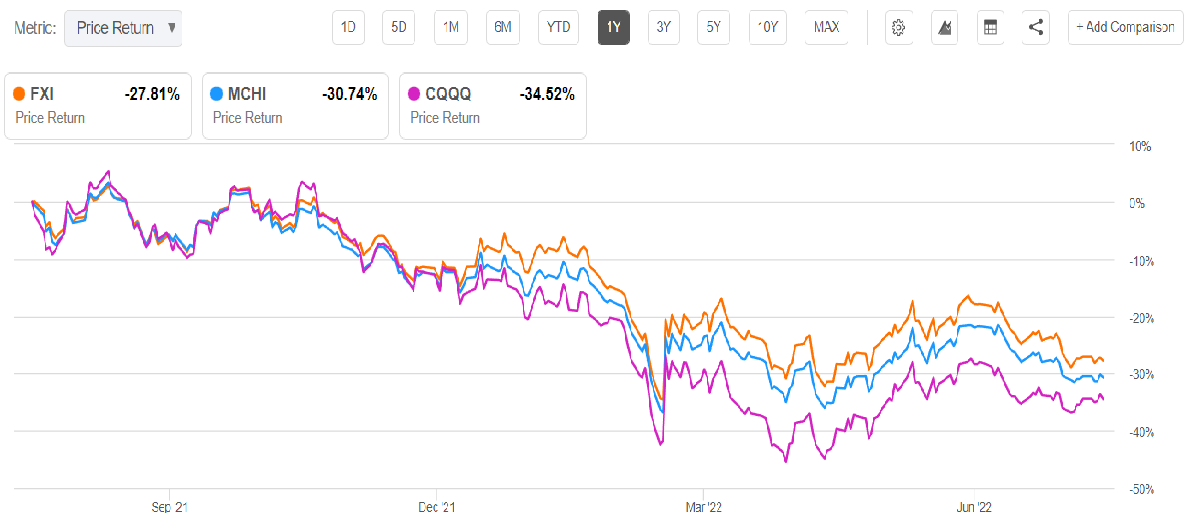Click the magenta CQQQ legend dot
The width and height of the screenshot is (1187, 519).
pos(413,95)
